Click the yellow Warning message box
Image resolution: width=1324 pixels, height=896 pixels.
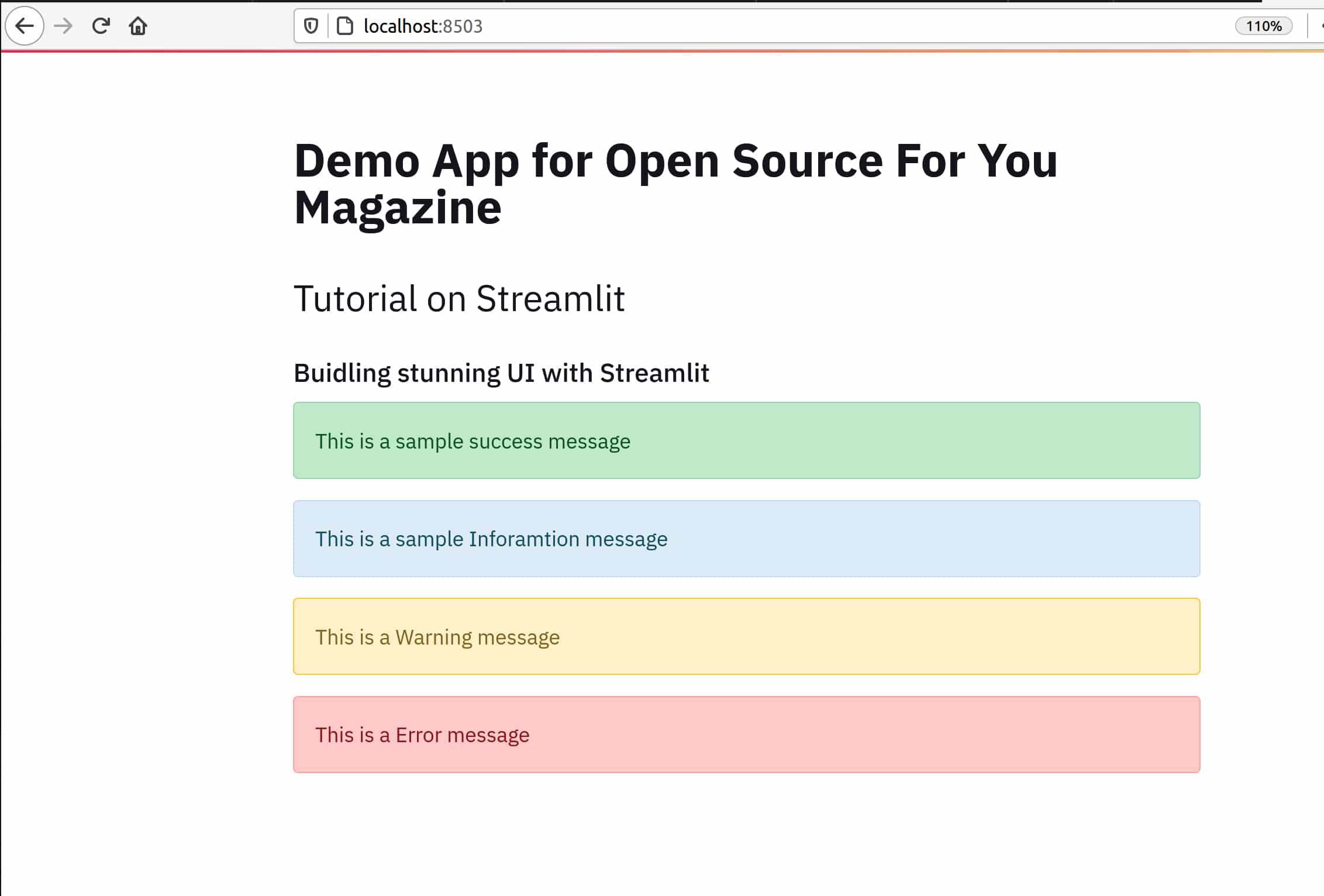click(746, 636)
